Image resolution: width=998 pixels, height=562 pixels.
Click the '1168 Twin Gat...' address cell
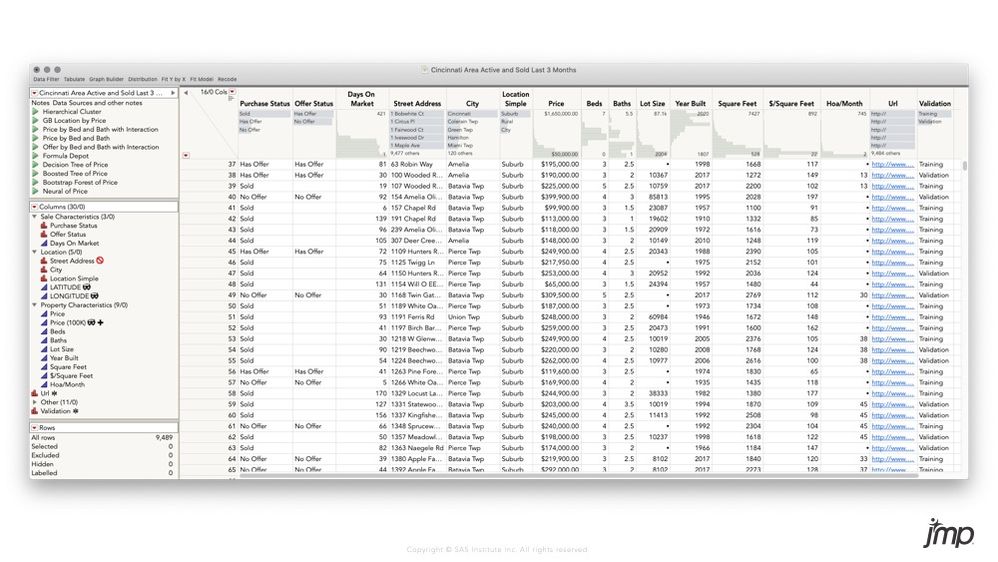point(416,295)
